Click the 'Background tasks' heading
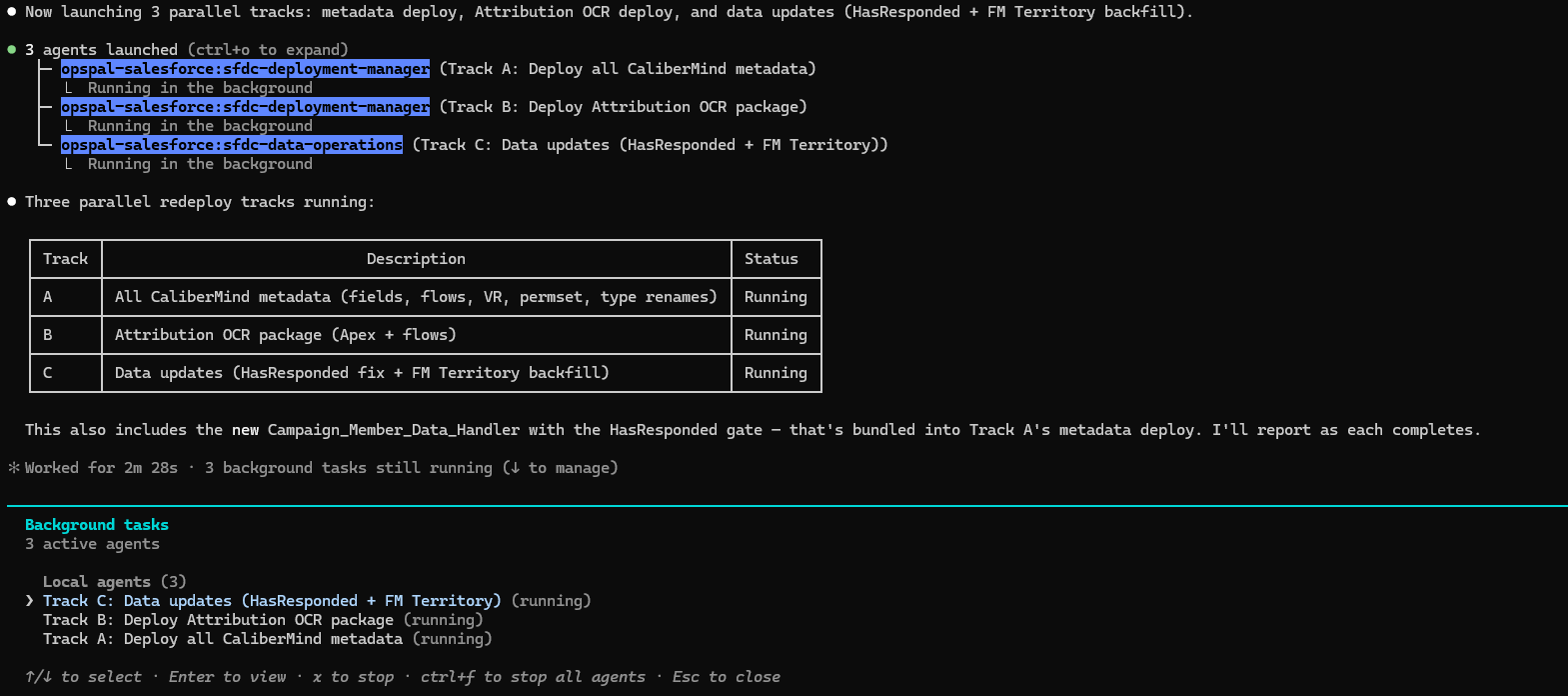 [x=97, y=525]
